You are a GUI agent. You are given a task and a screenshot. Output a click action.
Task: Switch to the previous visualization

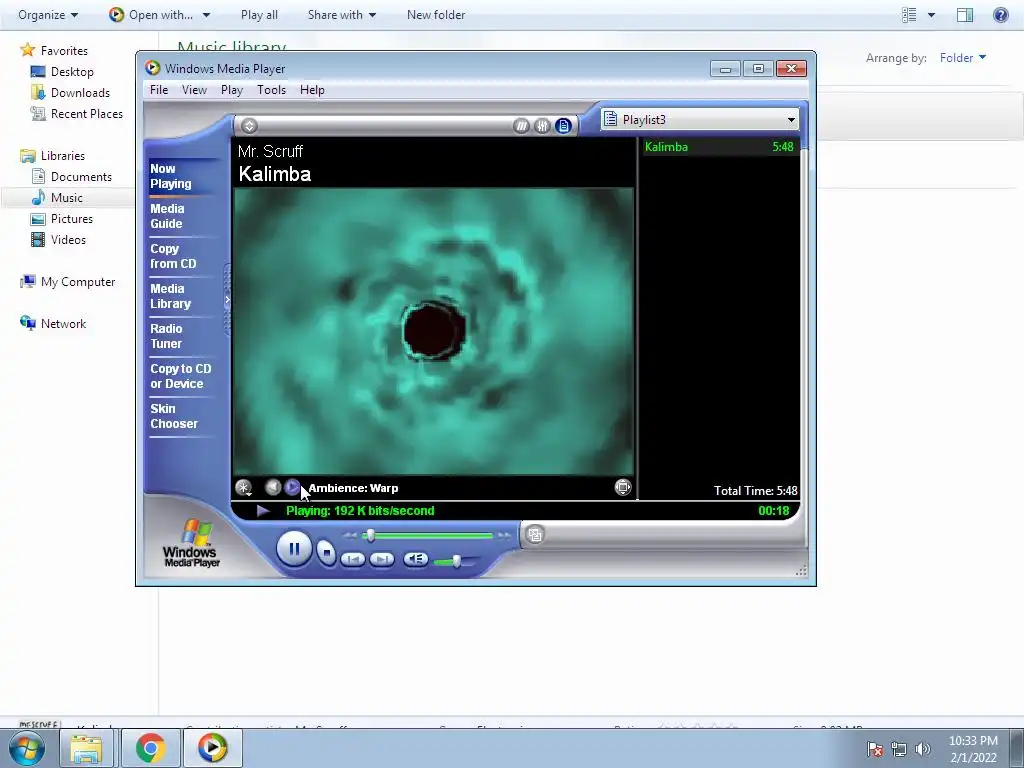[273, 487]
